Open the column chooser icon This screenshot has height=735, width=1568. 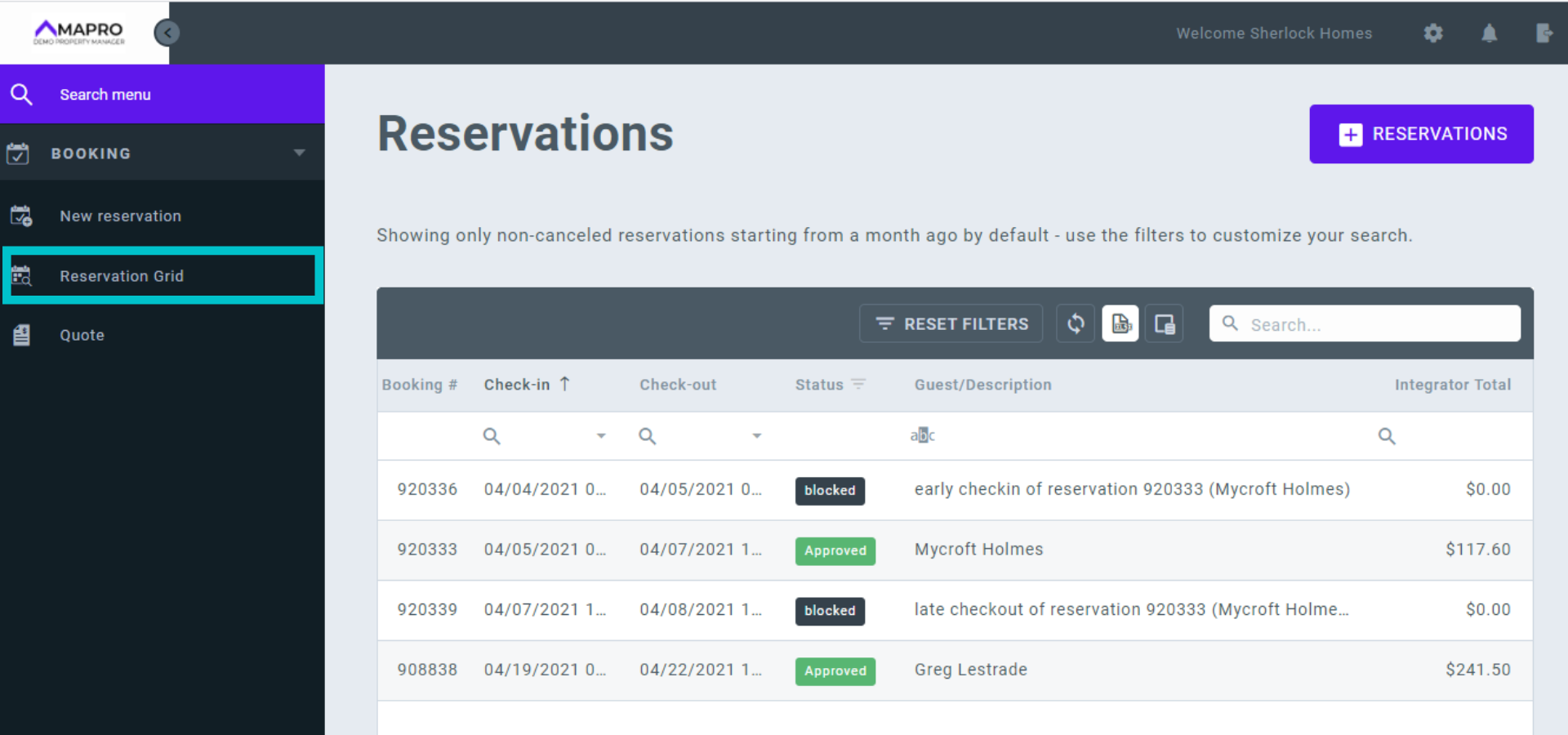pos(1165,324)
